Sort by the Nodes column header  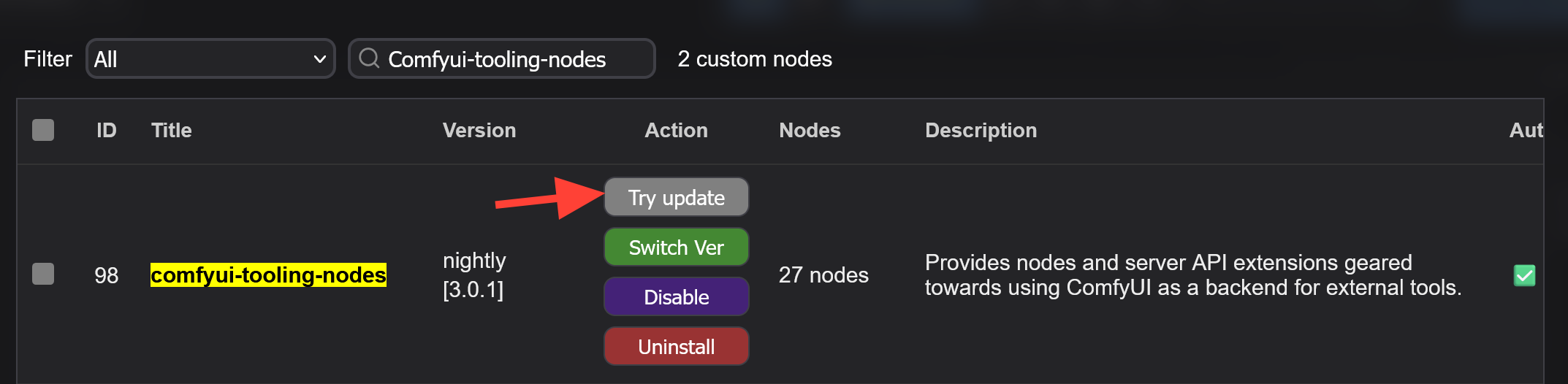810,130
